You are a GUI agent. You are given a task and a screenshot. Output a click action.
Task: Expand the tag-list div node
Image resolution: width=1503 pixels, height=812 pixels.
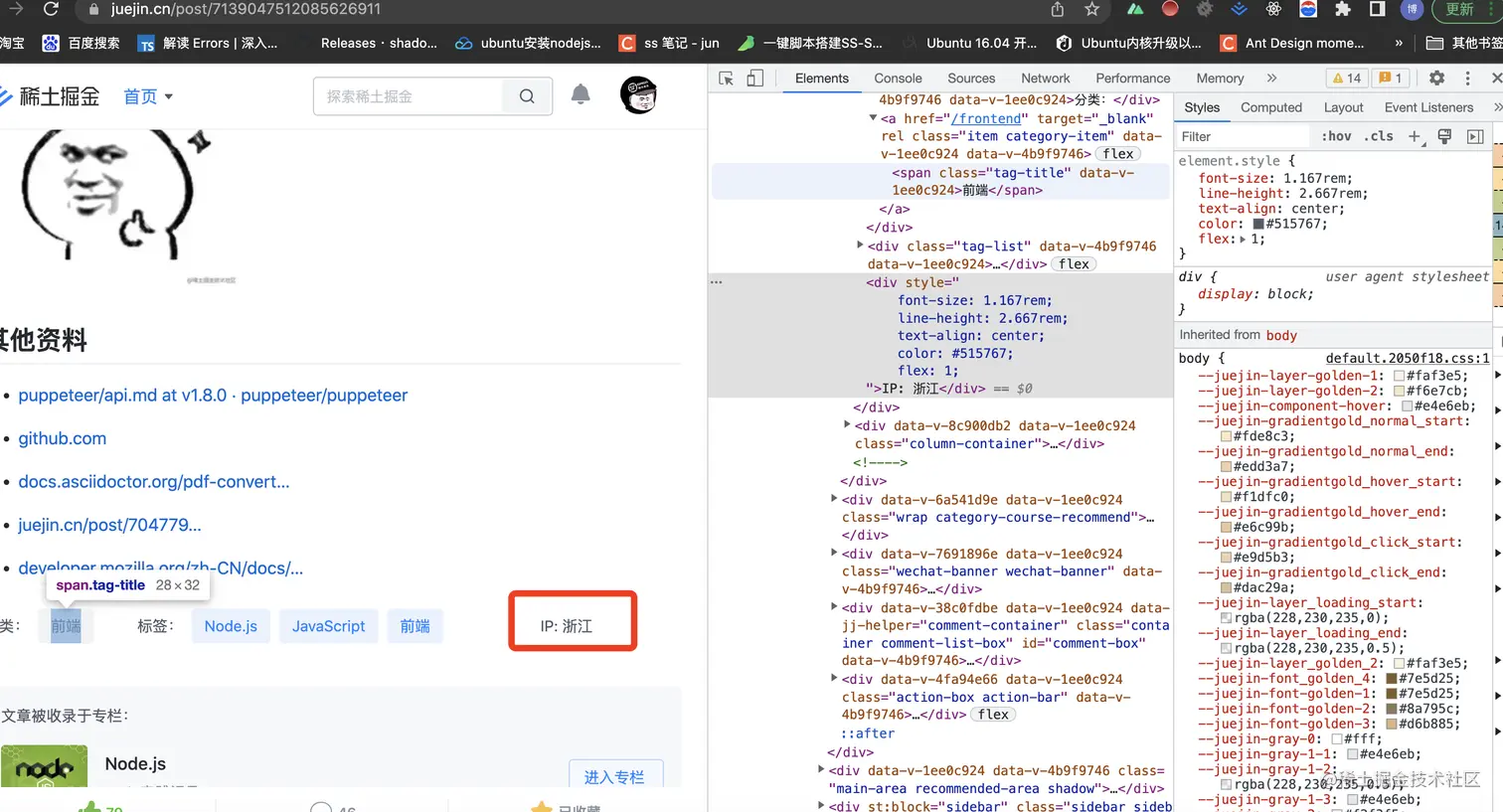tap(860, 245)
